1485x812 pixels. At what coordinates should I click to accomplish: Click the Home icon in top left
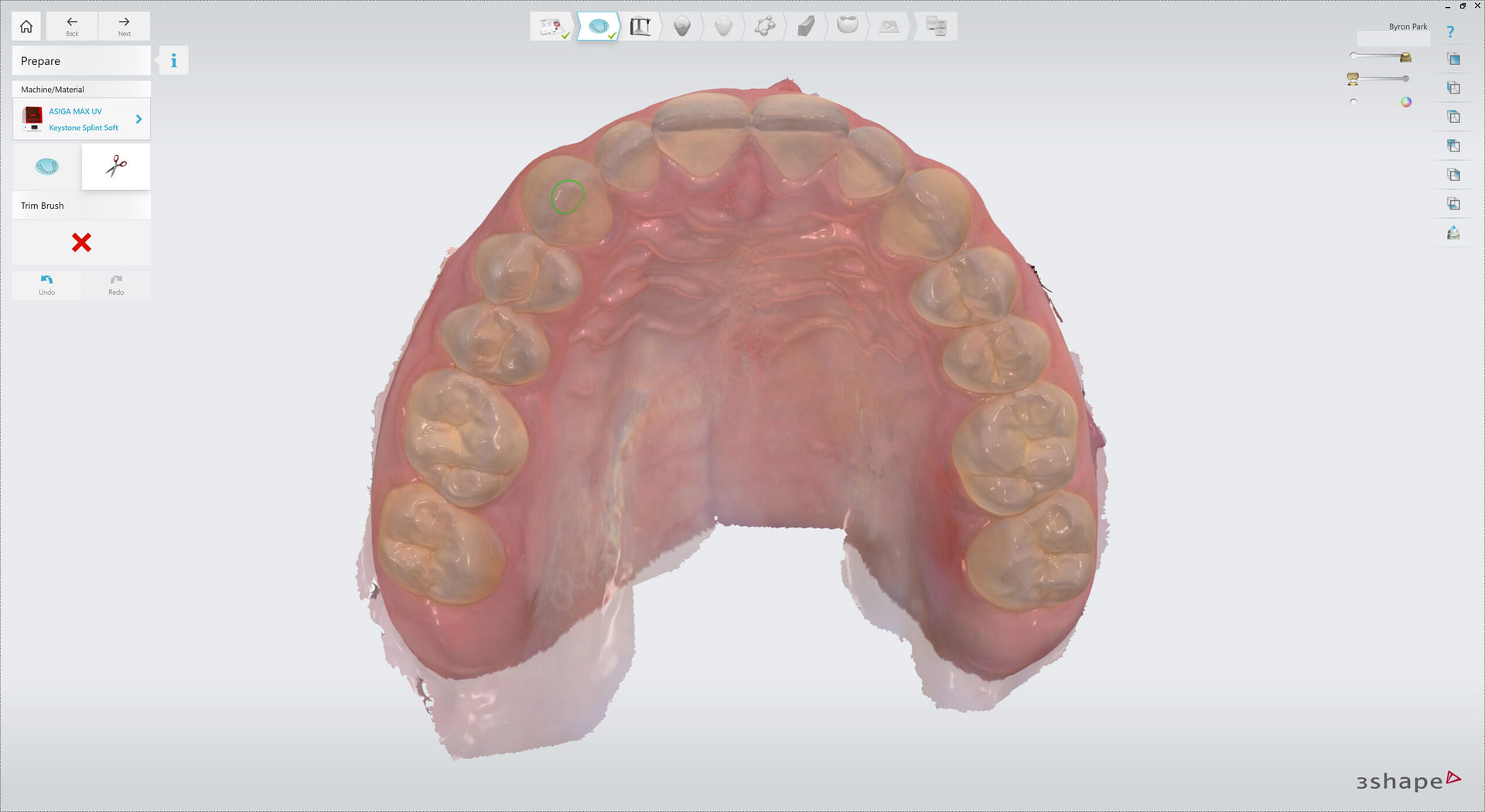click(26, 26)
